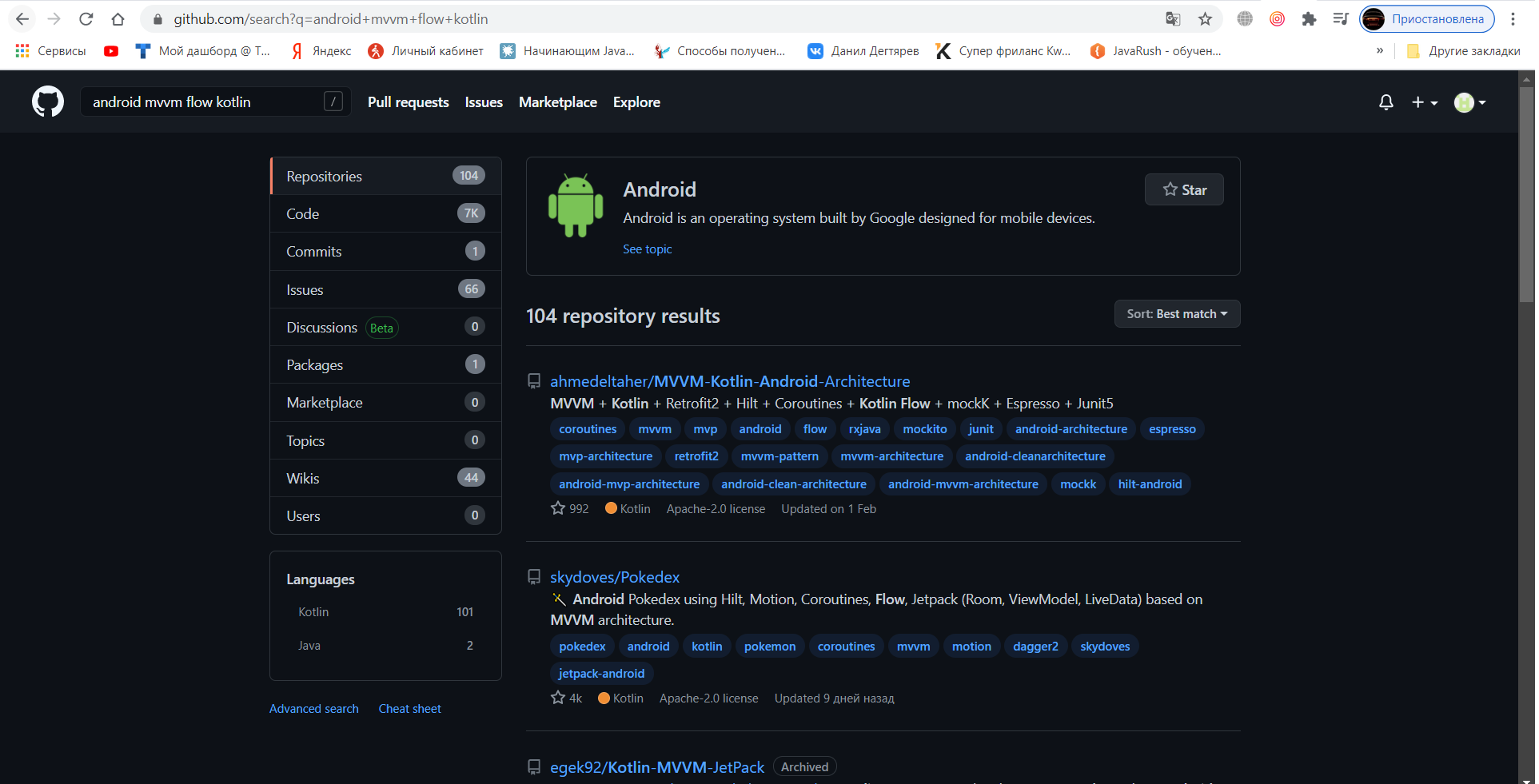Screen dimensions: 1539x784
Task: Open Chrome extensions puzzle icon
Action: [x=1309, y=19]
